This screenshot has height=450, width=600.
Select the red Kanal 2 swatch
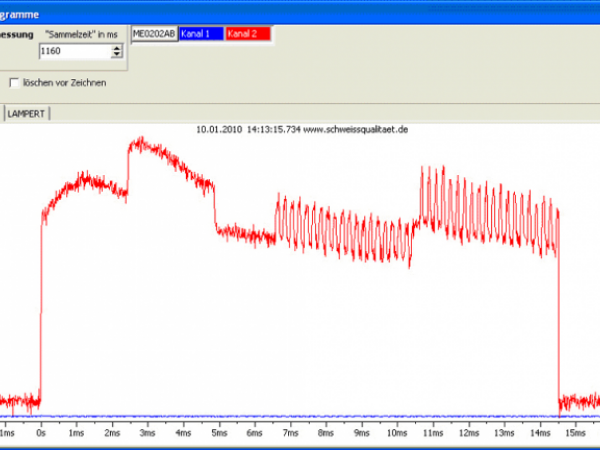coord(247,33)
